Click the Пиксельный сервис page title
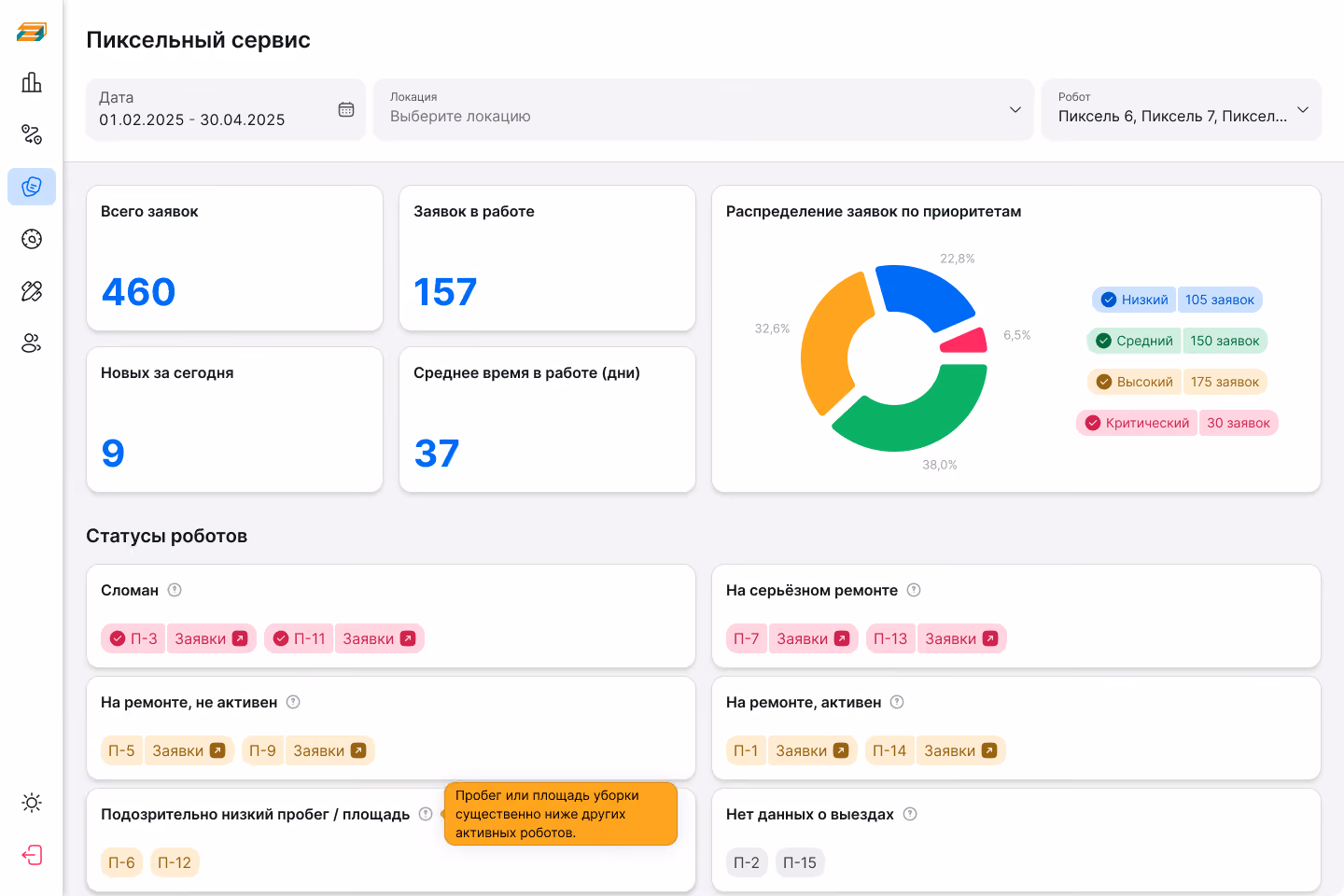 (198, 40)
